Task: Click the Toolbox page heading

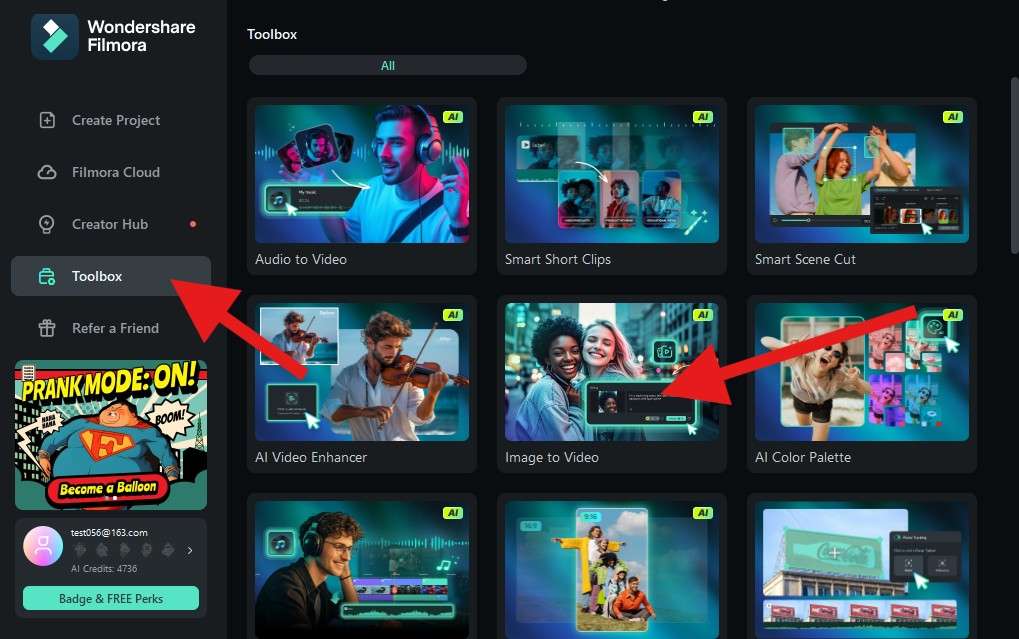Action: click(272, 34)
